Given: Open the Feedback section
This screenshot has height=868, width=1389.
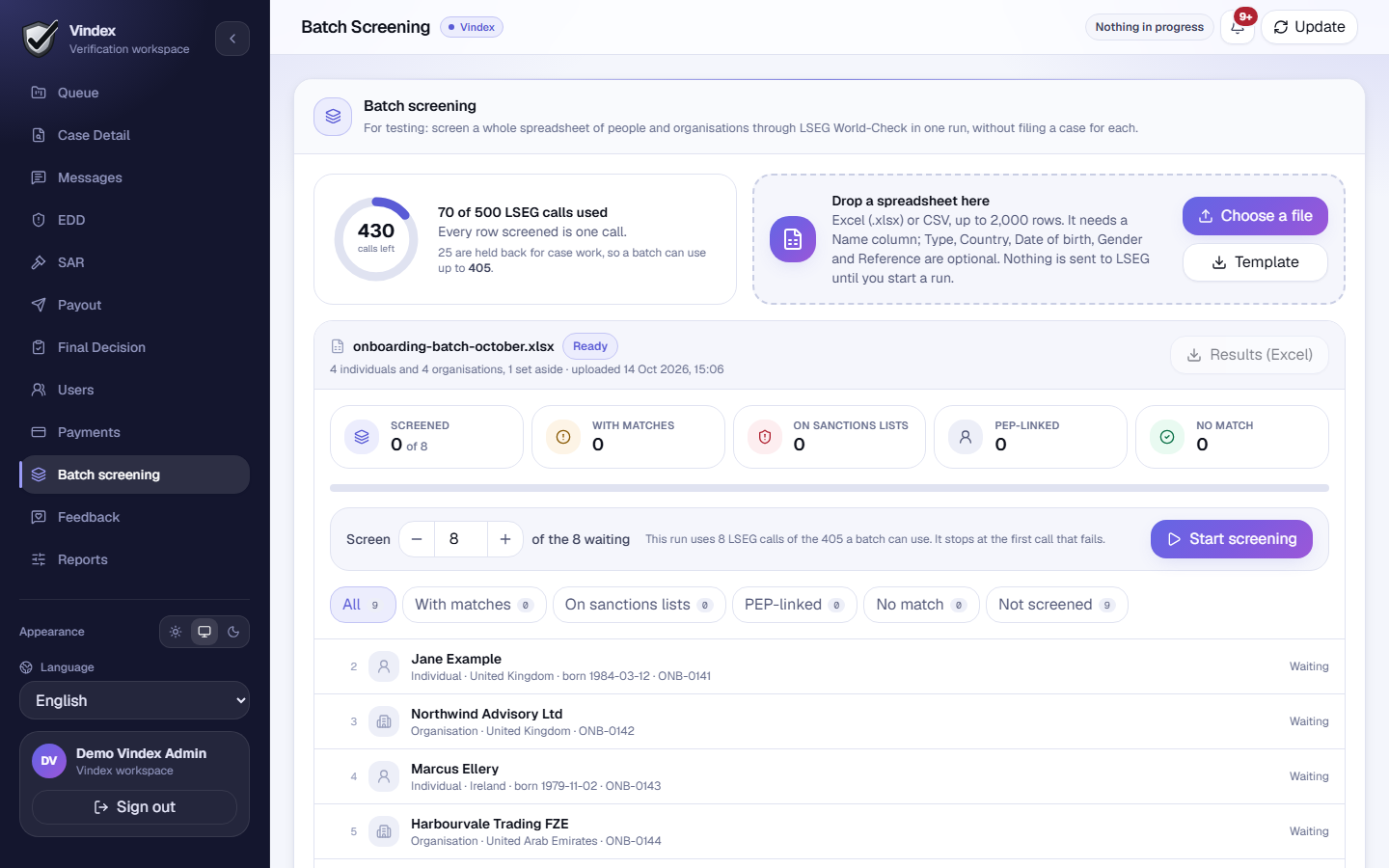Looking at the screenshot, I should [x=134, y=517].
